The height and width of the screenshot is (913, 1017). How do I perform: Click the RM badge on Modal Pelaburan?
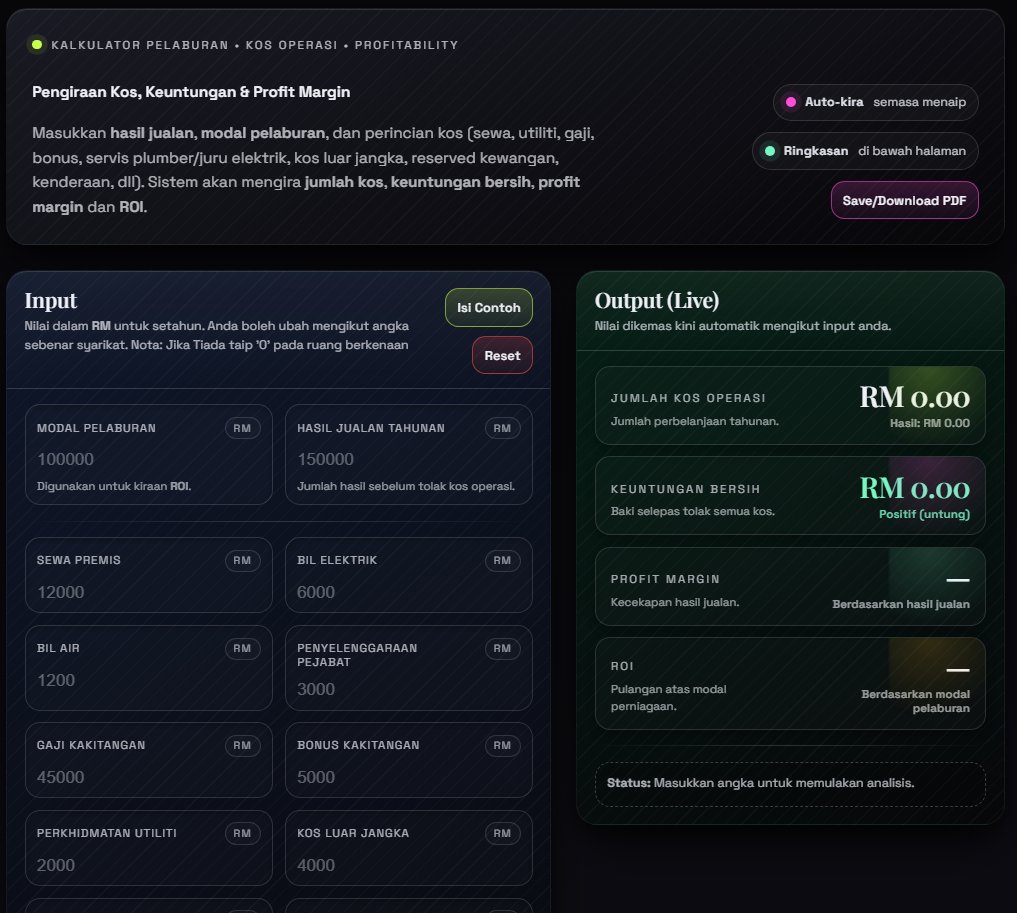tap(243, 428)
